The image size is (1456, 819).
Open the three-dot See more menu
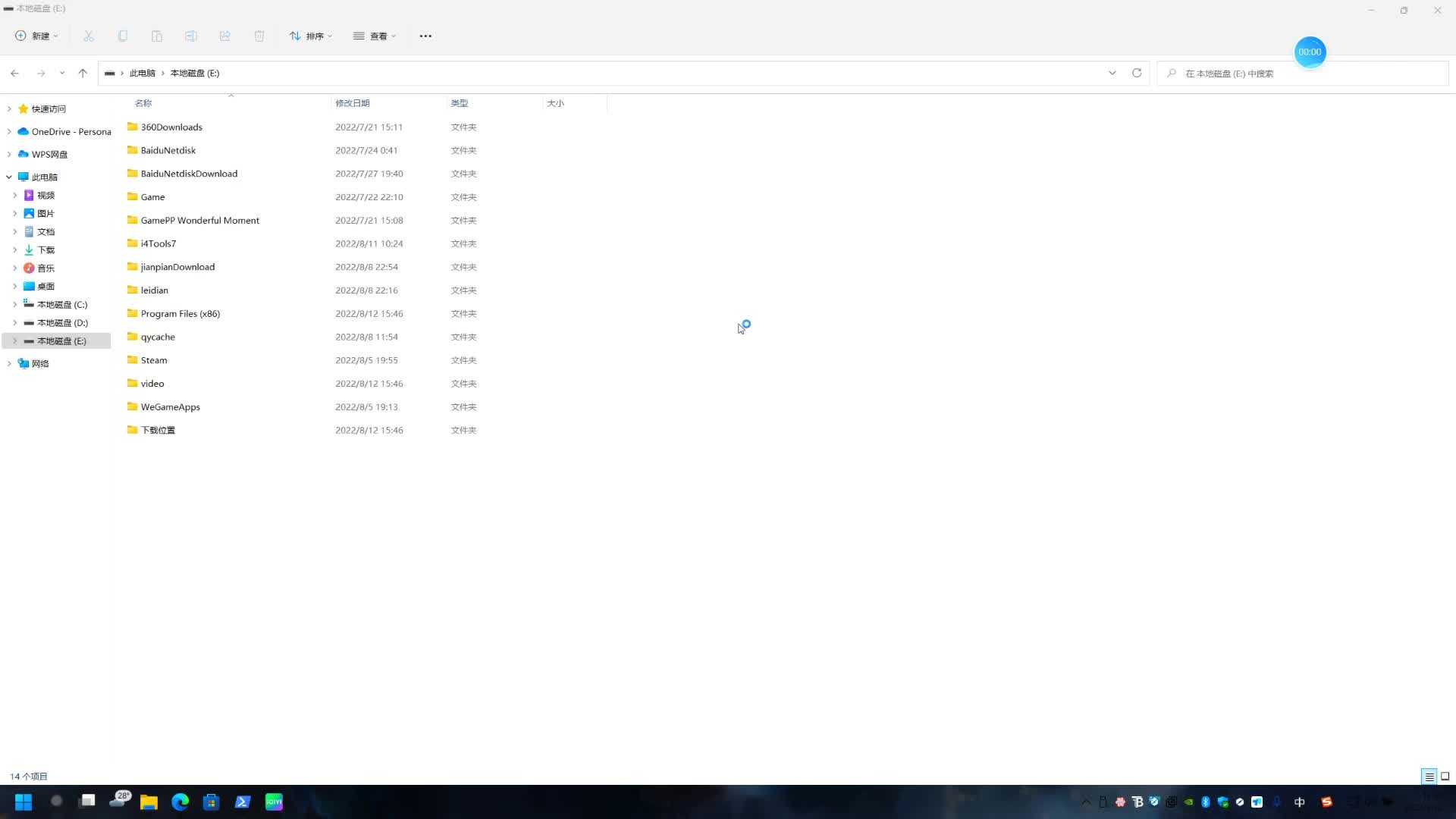(425, 36)
